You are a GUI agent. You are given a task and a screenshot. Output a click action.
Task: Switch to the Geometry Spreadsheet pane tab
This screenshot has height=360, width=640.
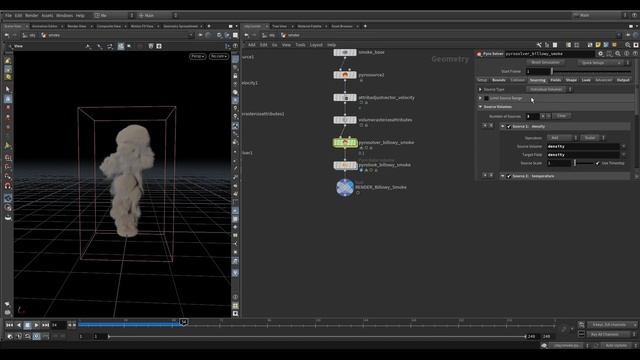click(x=180, y=26)
